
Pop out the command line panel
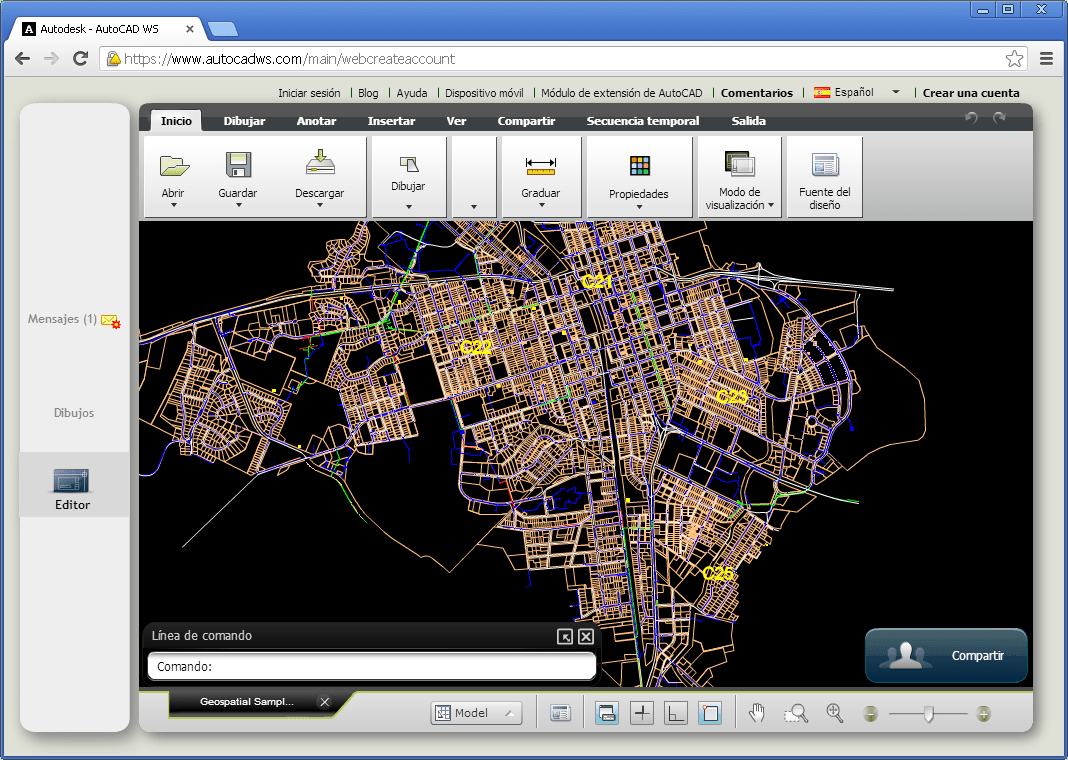click(565, 636)
